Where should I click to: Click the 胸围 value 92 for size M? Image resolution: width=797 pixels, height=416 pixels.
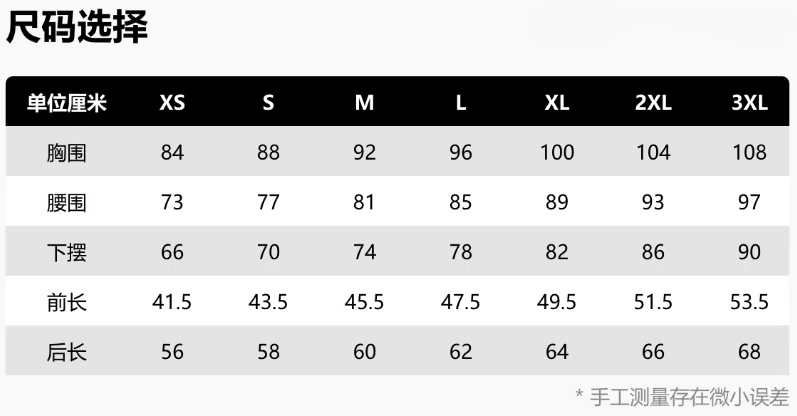click(364, 153)
